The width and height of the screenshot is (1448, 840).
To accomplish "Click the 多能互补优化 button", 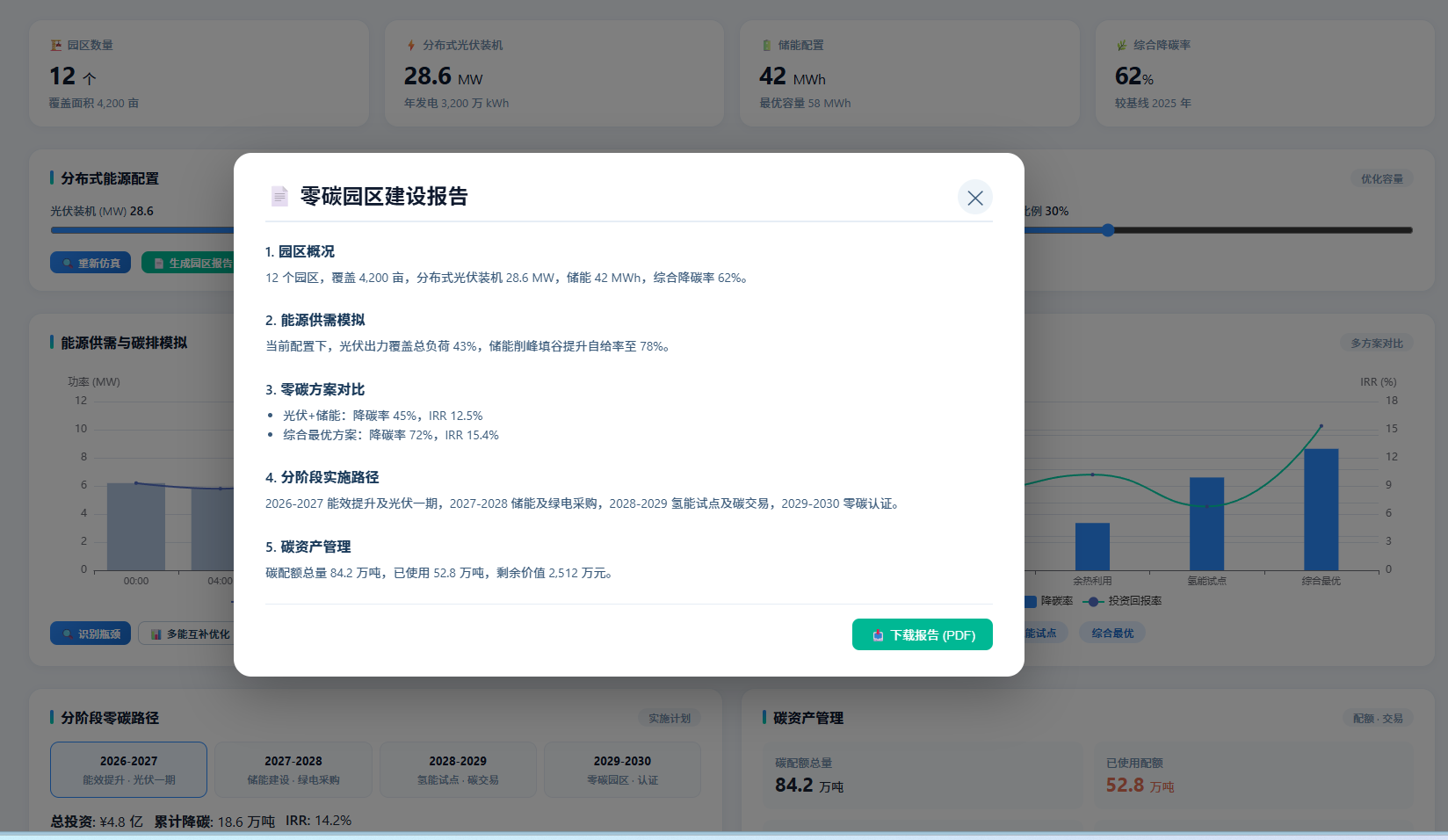I will click(x=186, y=634).
